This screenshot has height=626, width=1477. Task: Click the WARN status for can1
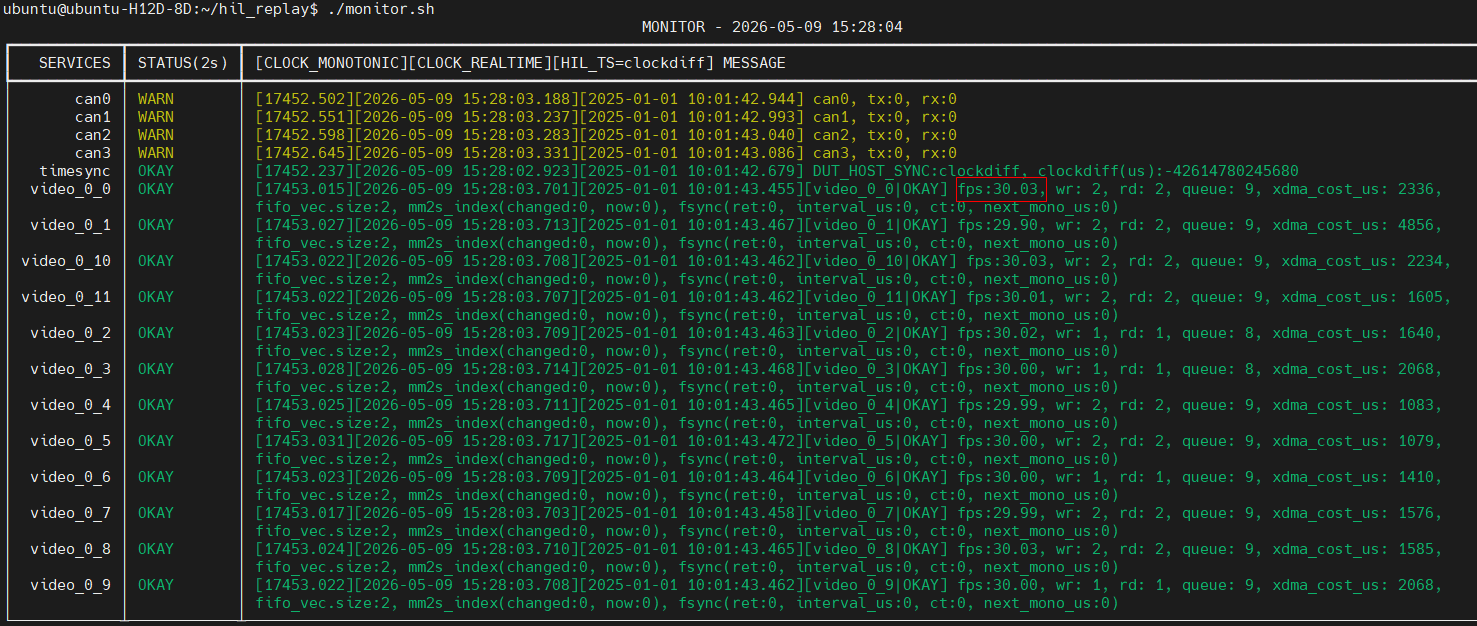click(156, 117)
